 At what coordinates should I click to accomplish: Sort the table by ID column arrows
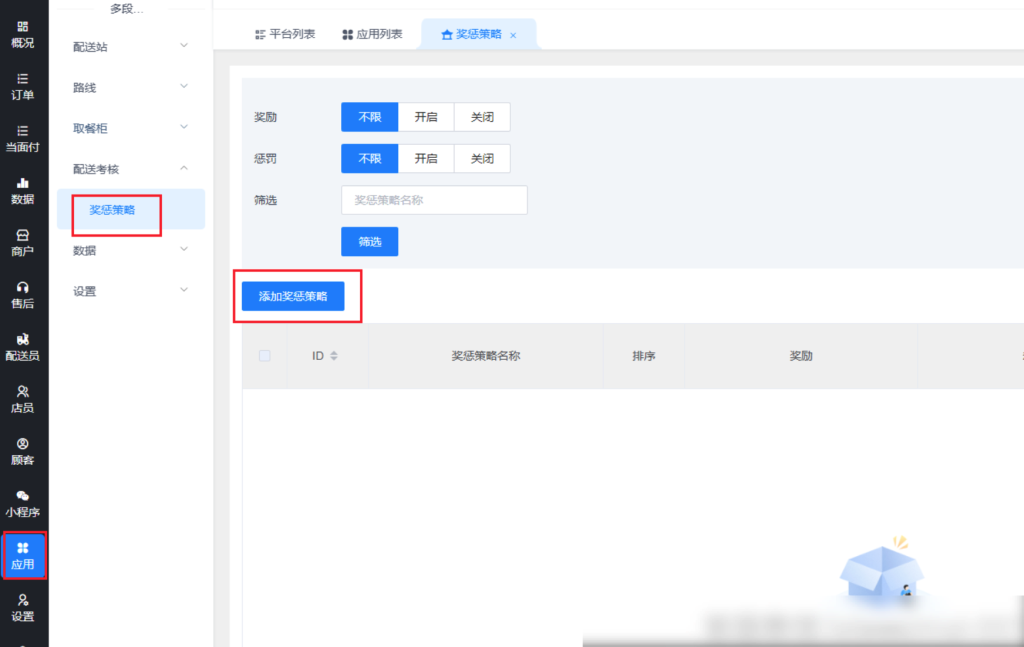[334, 356]
